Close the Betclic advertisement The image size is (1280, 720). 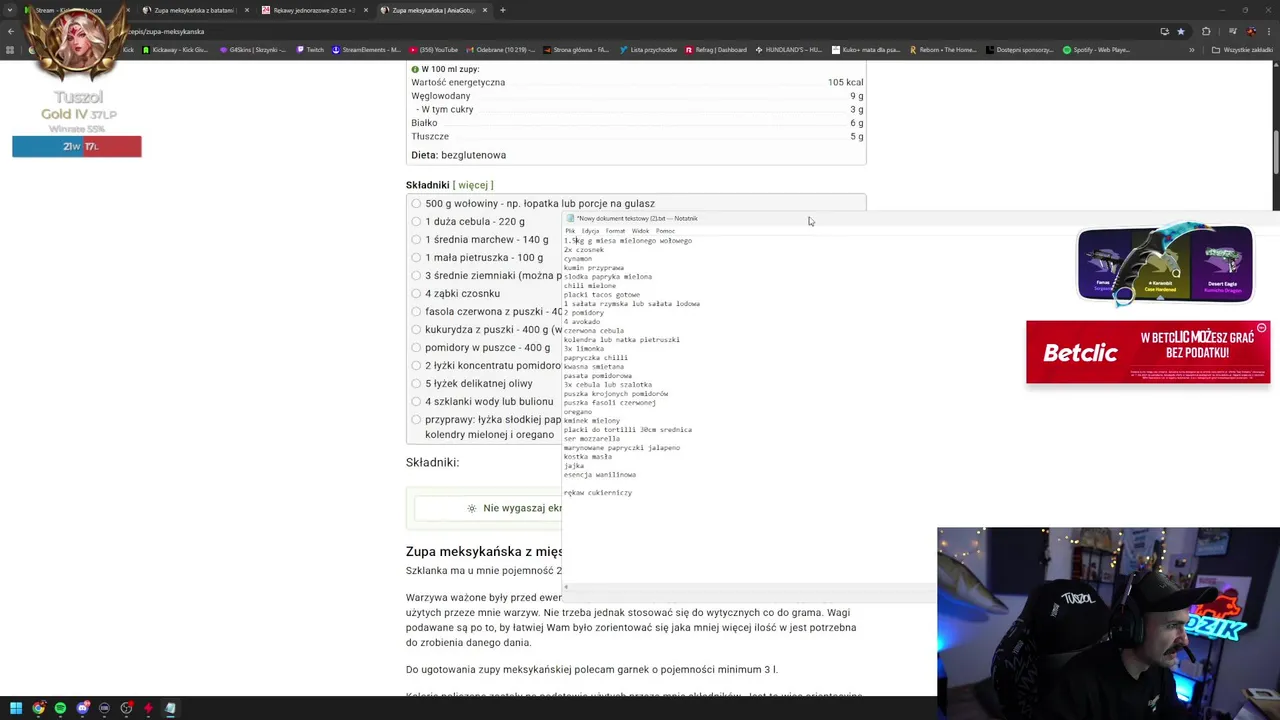coord(1261,328)
